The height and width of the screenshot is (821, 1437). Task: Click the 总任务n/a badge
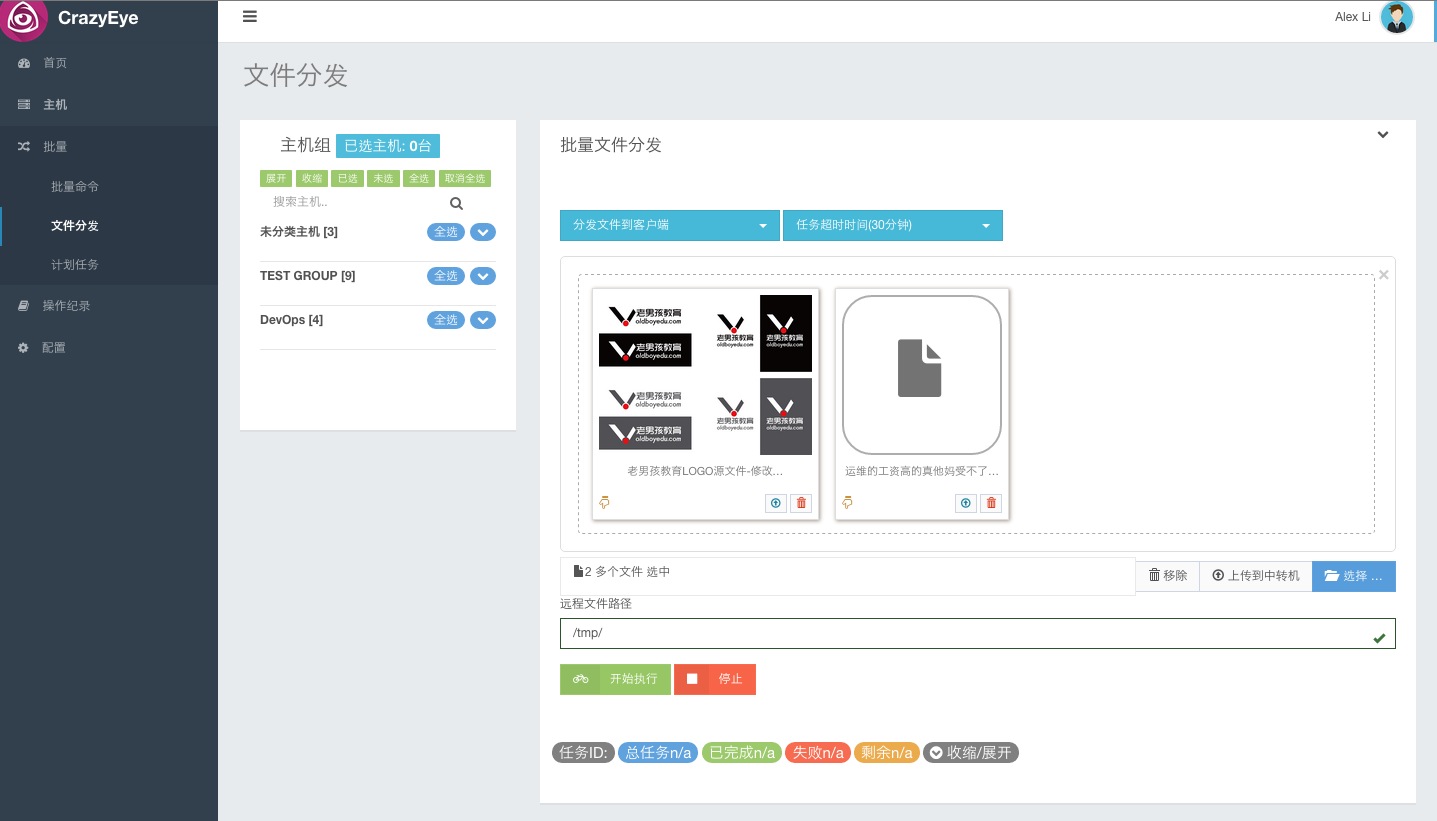pyautogui.click(x=658, y=753)
